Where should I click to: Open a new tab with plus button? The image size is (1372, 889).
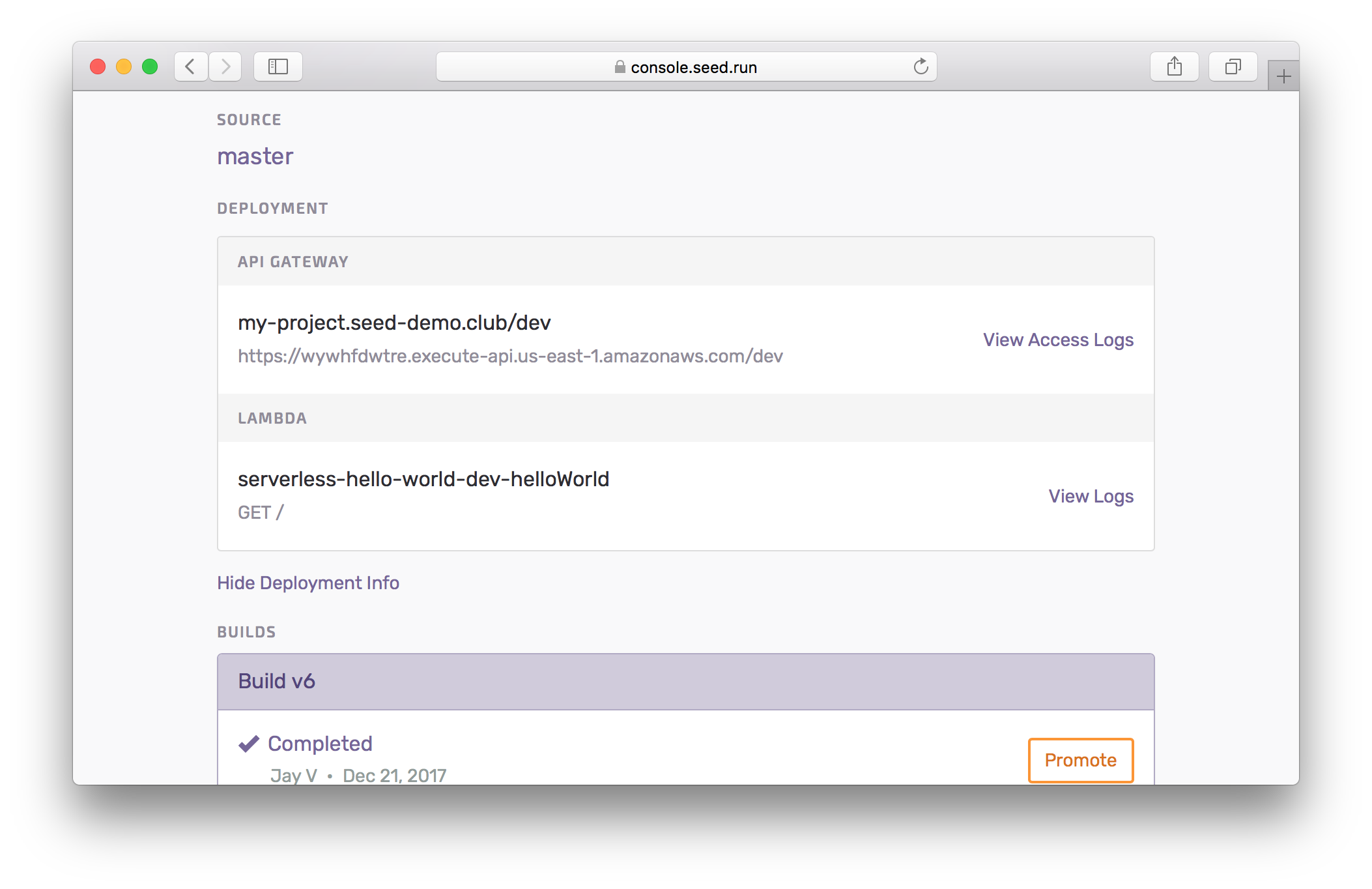[1283, 77]
